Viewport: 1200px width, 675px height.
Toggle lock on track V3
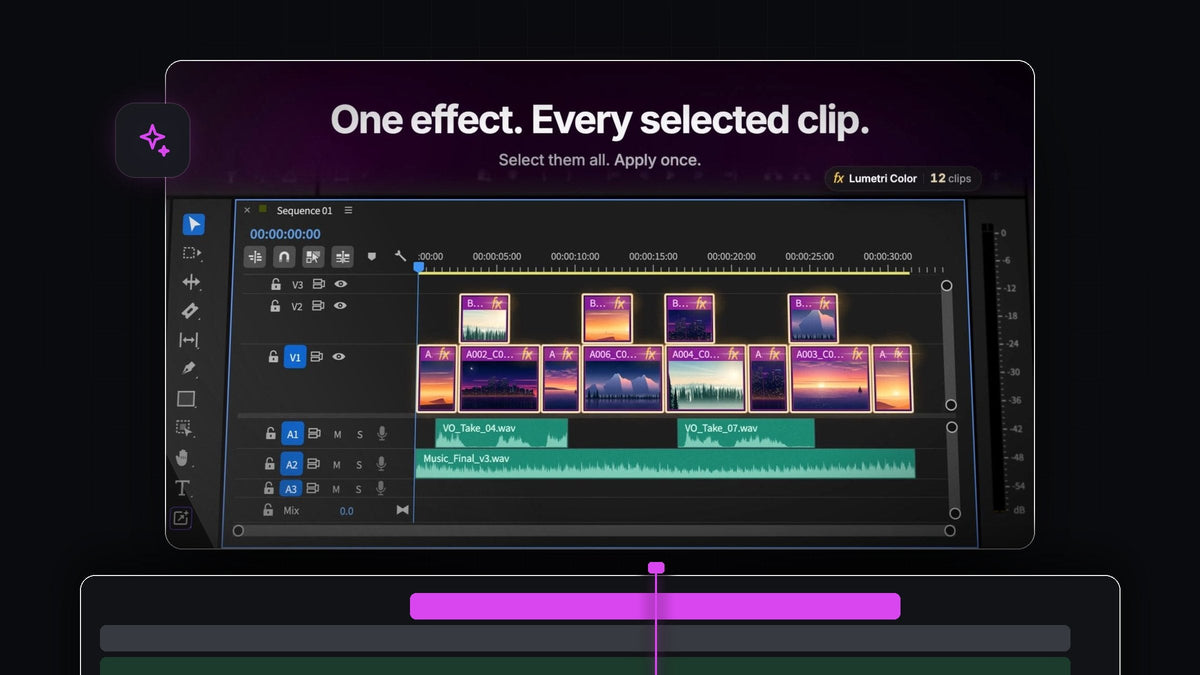(x=276, y=284)
